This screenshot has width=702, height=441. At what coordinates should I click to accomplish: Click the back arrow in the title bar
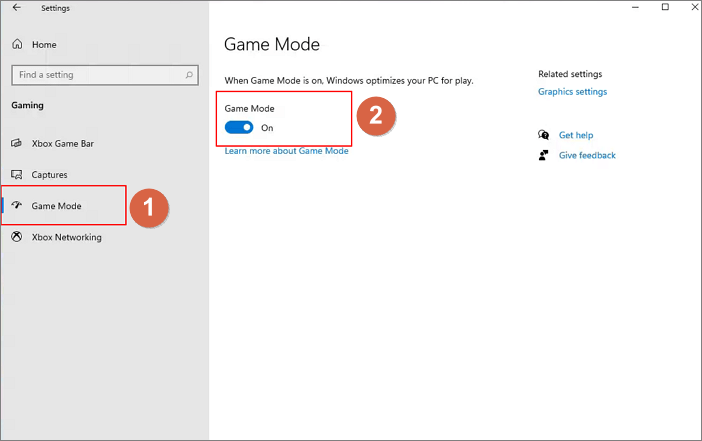16,8
